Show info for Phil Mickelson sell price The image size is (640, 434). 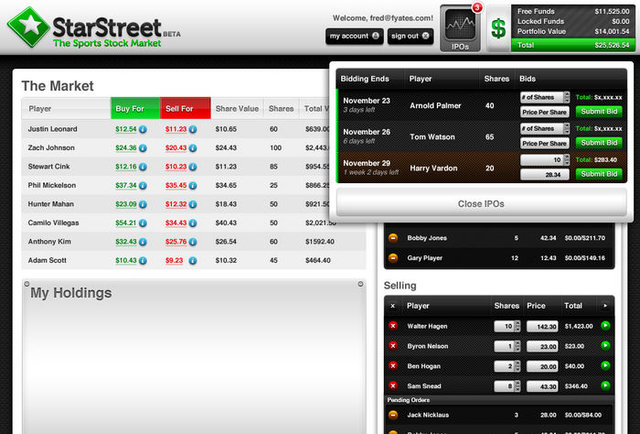point(193,186)
